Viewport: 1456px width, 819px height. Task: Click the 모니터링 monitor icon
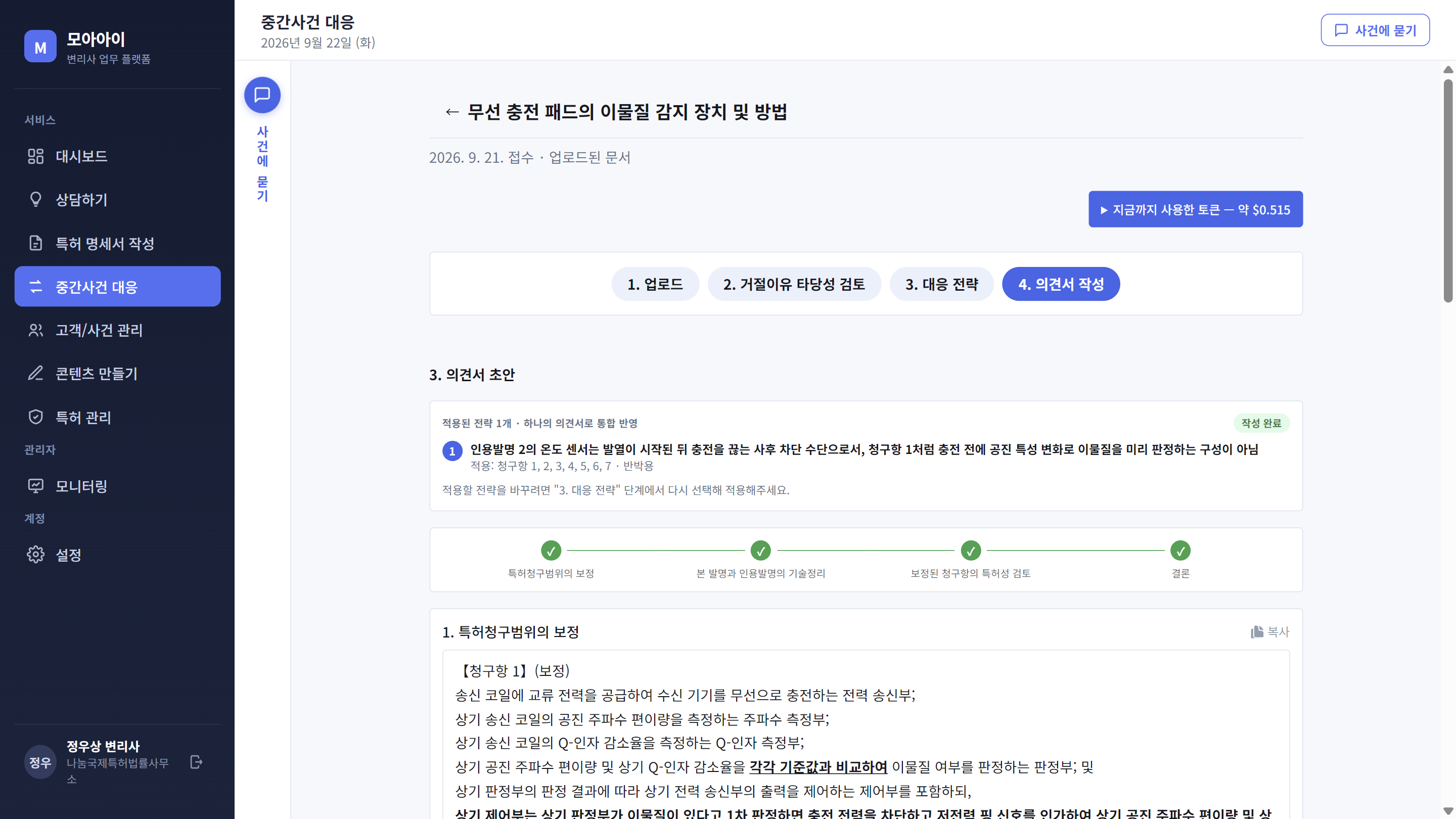coord(35,486)
